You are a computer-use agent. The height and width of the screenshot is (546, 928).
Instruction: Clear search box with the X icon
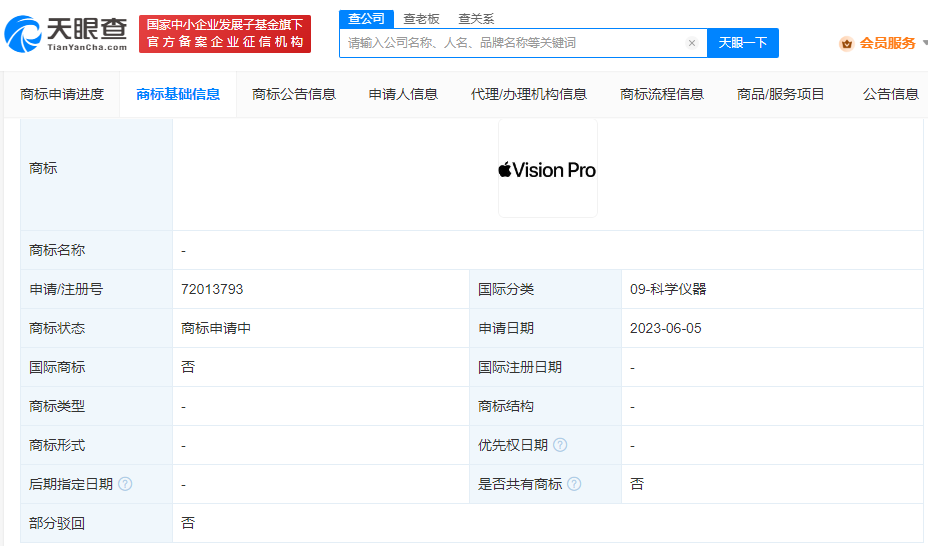click(x=691, y=43)
